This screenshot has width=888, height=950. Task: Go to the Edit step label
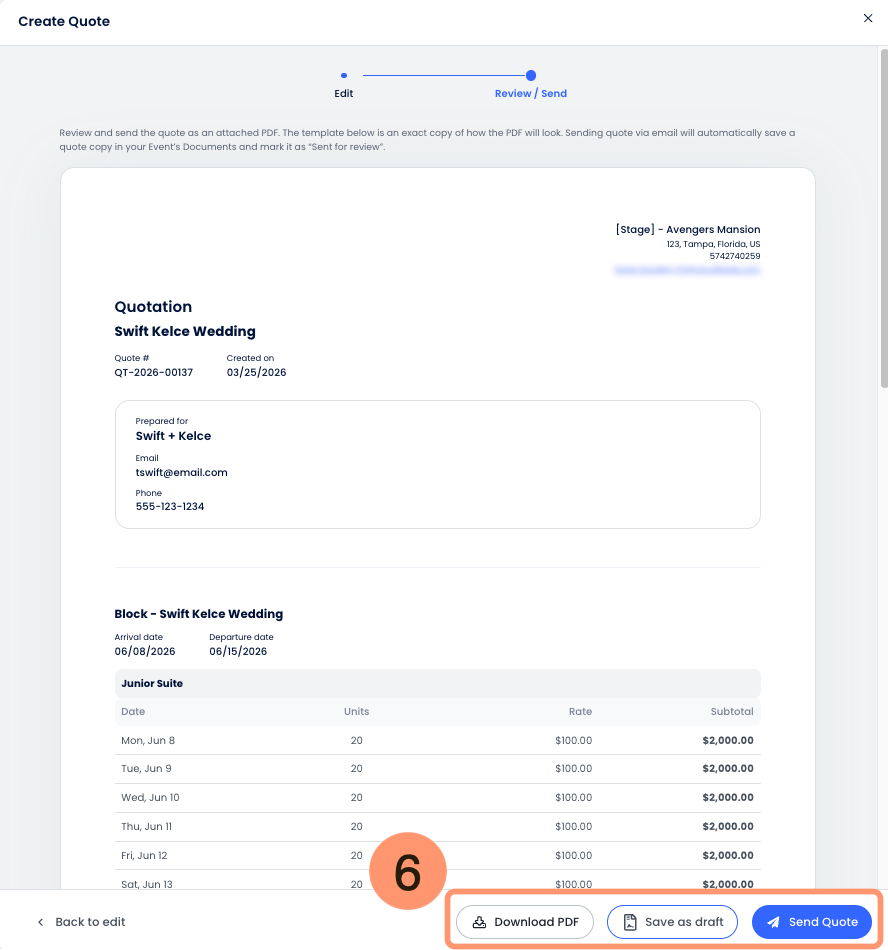(344, 94)
